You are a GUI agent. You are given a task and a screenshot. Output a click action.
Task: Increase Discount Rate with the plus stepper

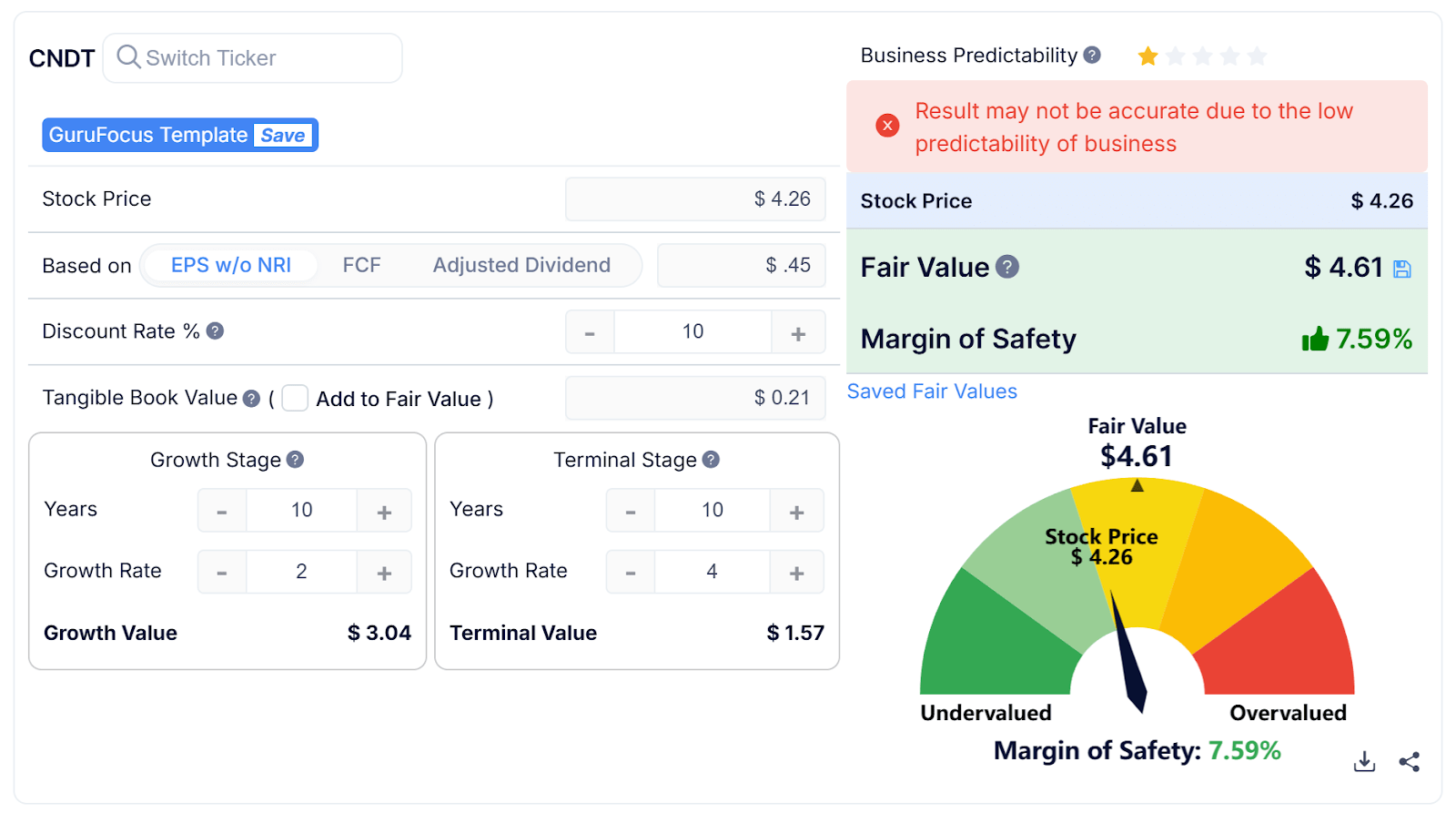click(x=798, y=331)
